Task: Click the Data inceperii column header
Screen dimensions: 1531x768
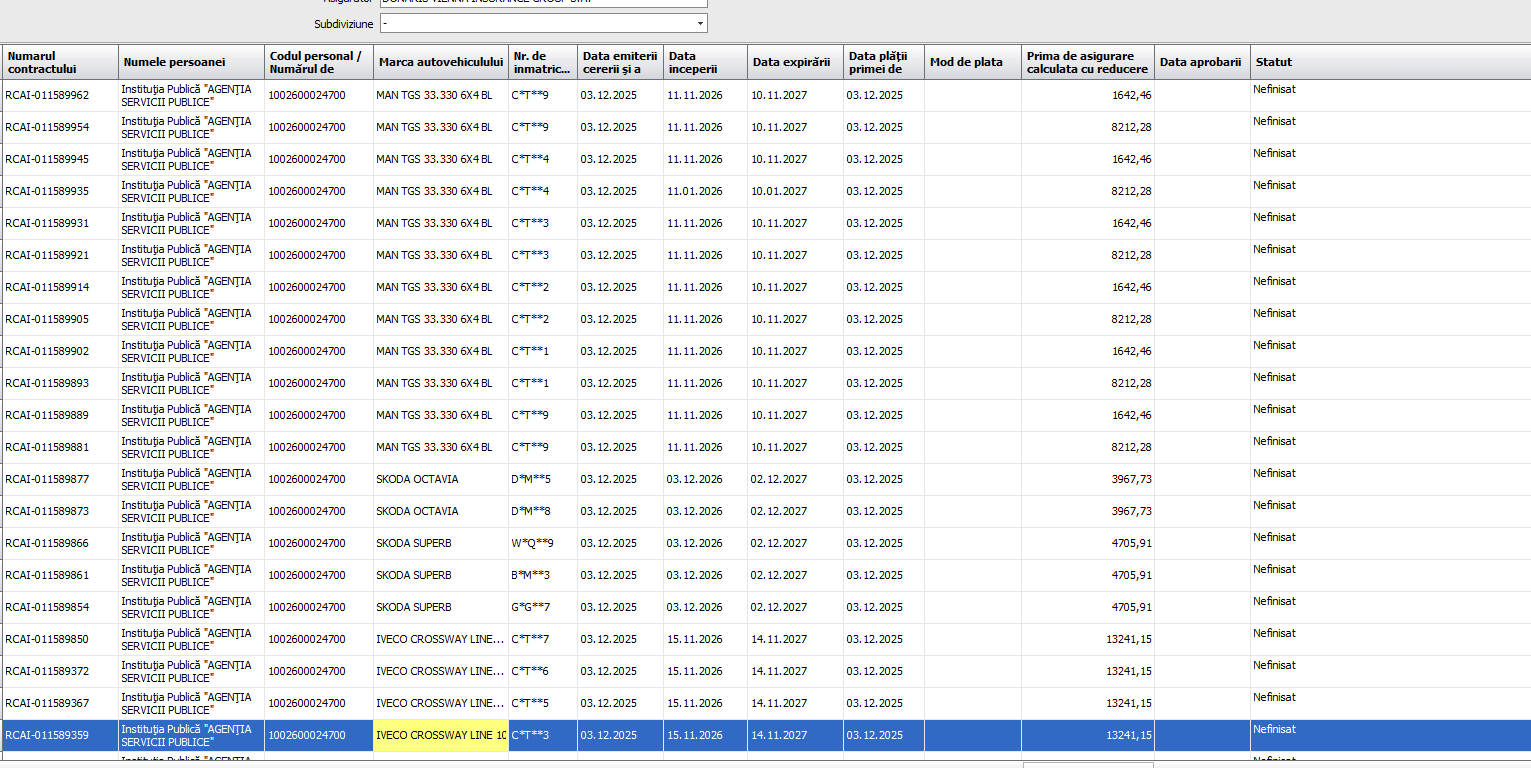Action: 704,62
